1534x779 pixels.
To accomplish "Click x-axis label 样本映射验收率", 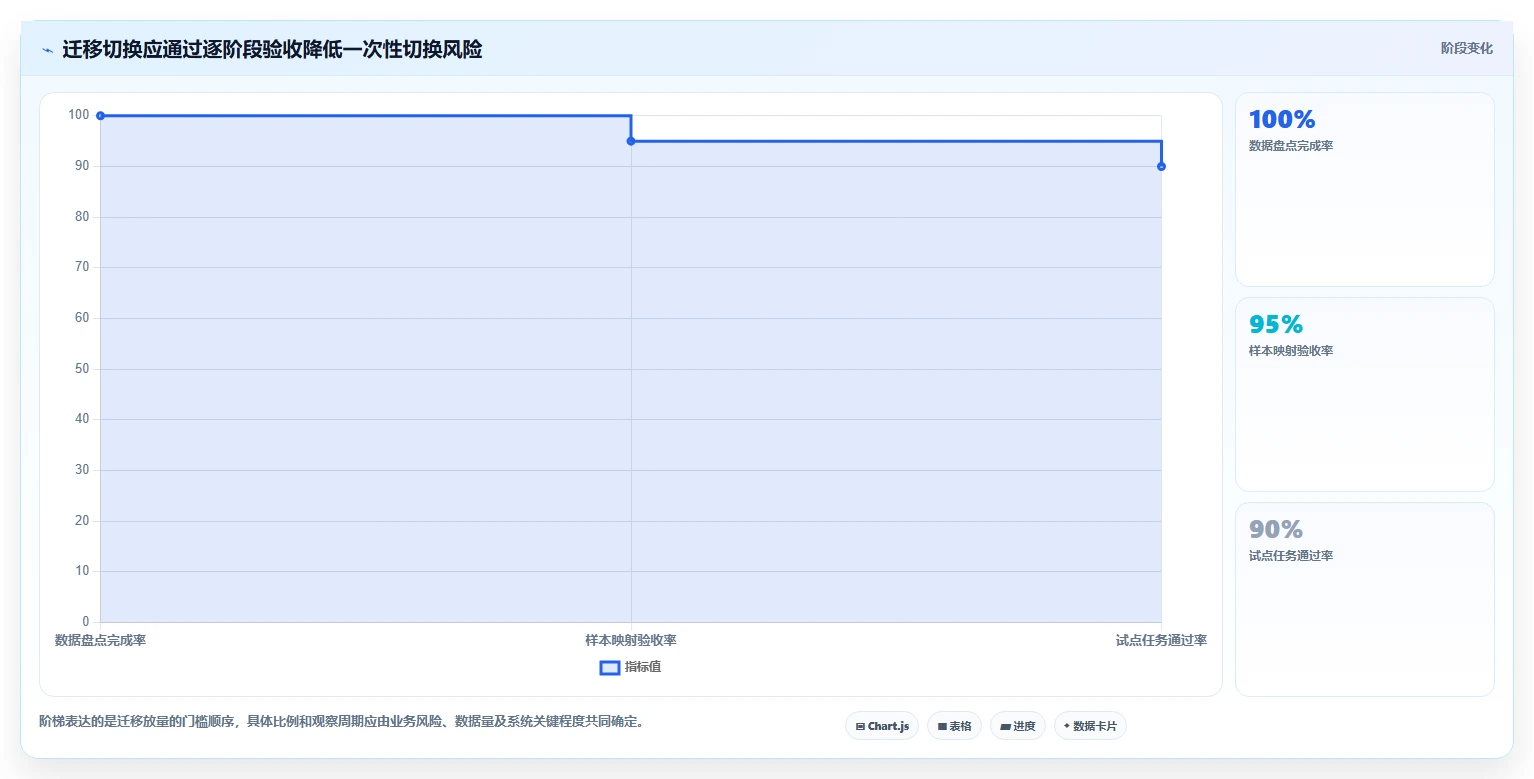I will point(631,640).
